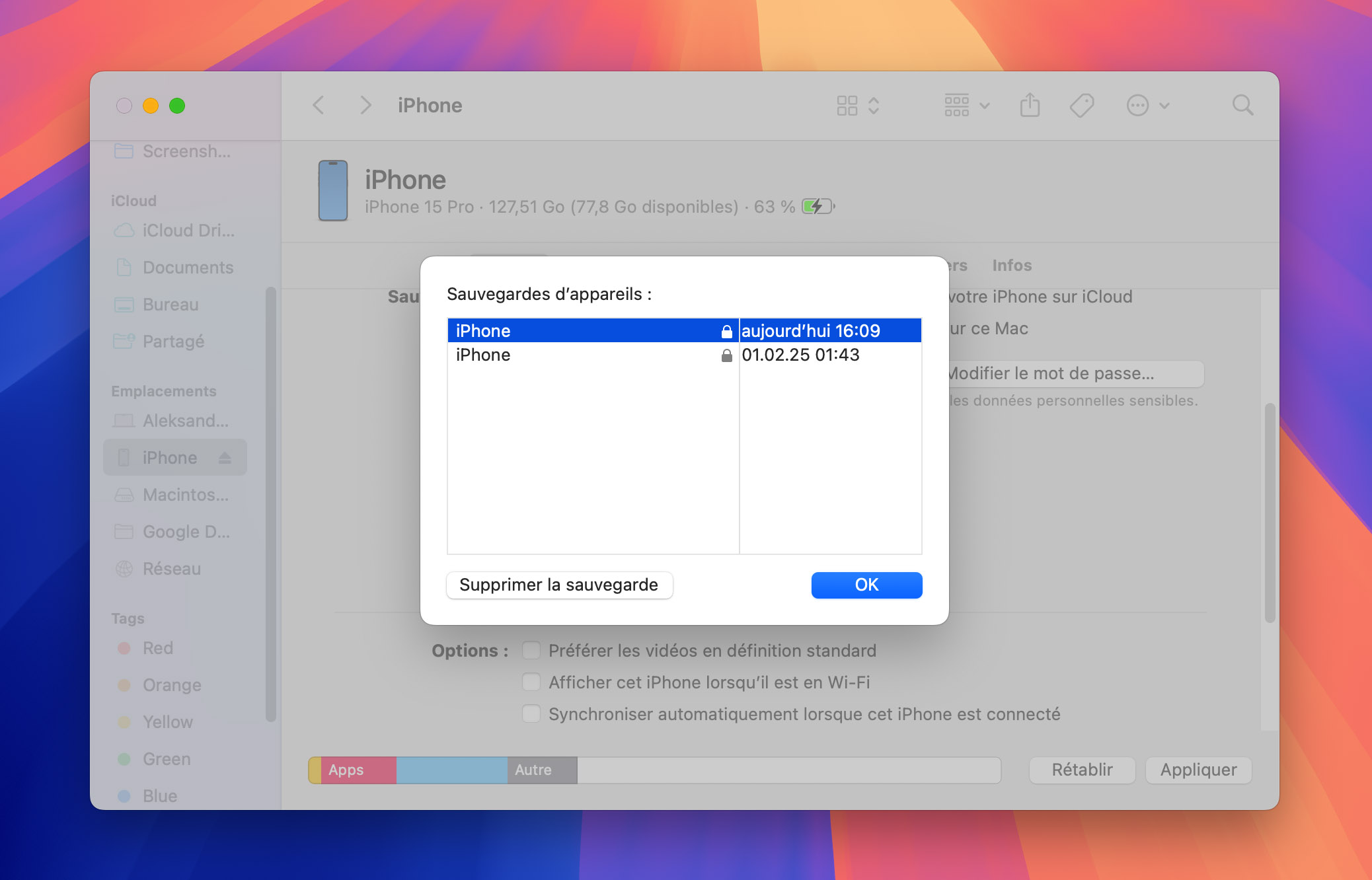The height and width of the screenshot is (880, 1372).
Task: Click the sidebar vertical scrollbar
Action: tap(270, 505)
